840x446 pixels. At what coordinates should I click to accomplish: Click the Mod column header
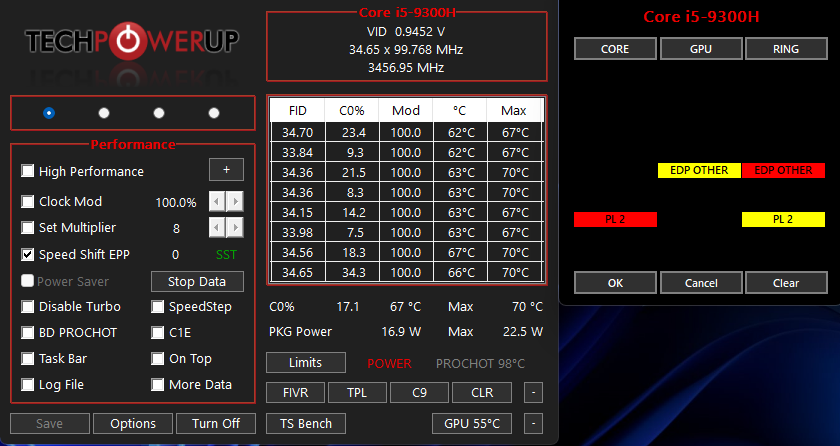tap(406, 110)
